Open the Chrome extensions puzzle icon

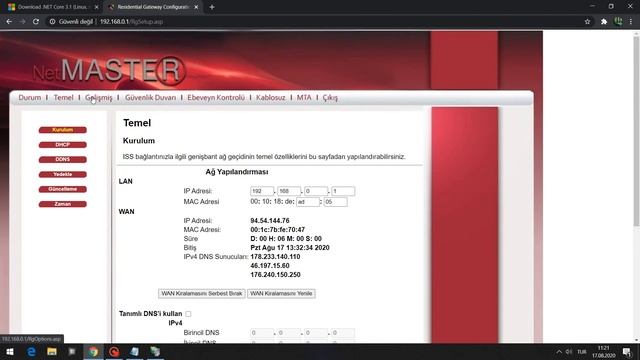click(604, 22)
